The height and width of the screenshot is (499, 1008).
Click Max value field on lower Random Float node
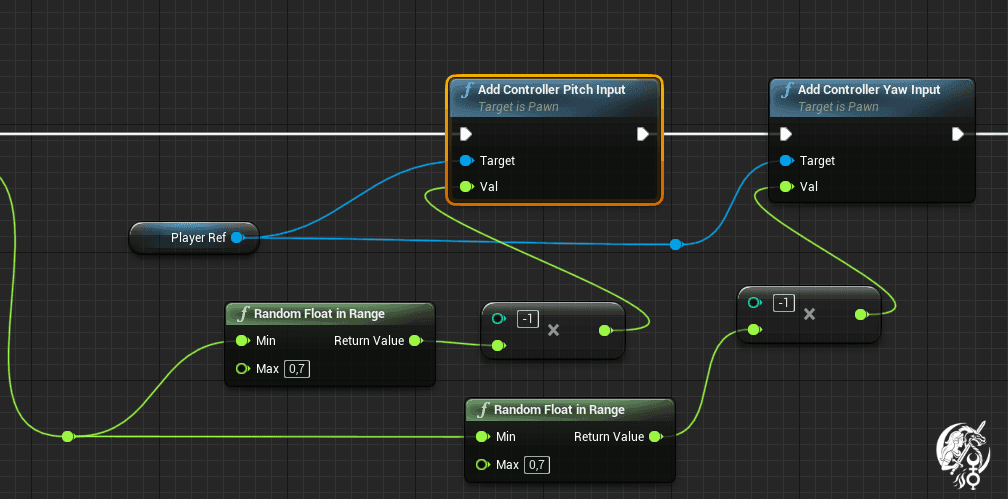pos(537,465)
